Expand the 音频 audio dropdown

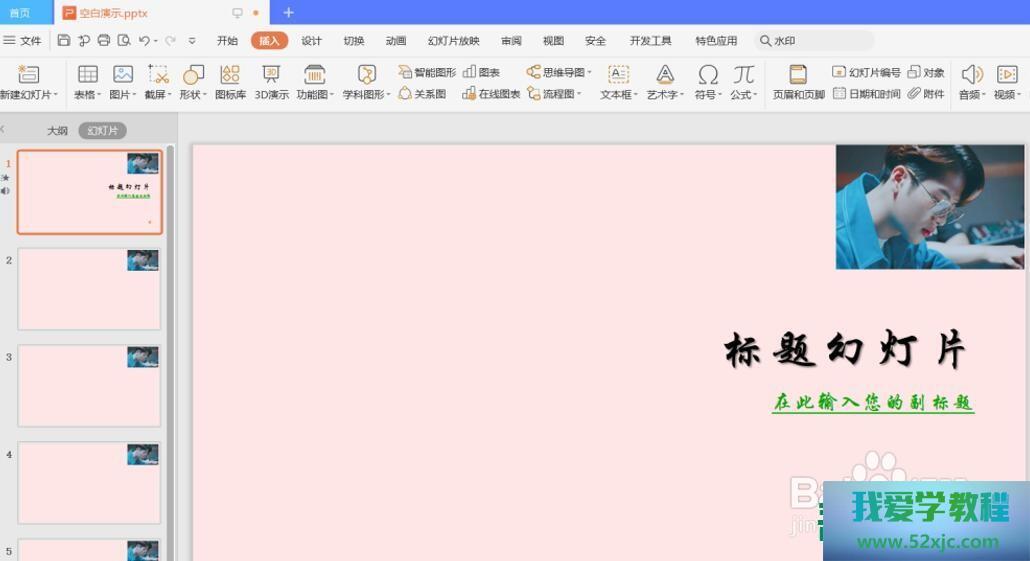(971, 82)
